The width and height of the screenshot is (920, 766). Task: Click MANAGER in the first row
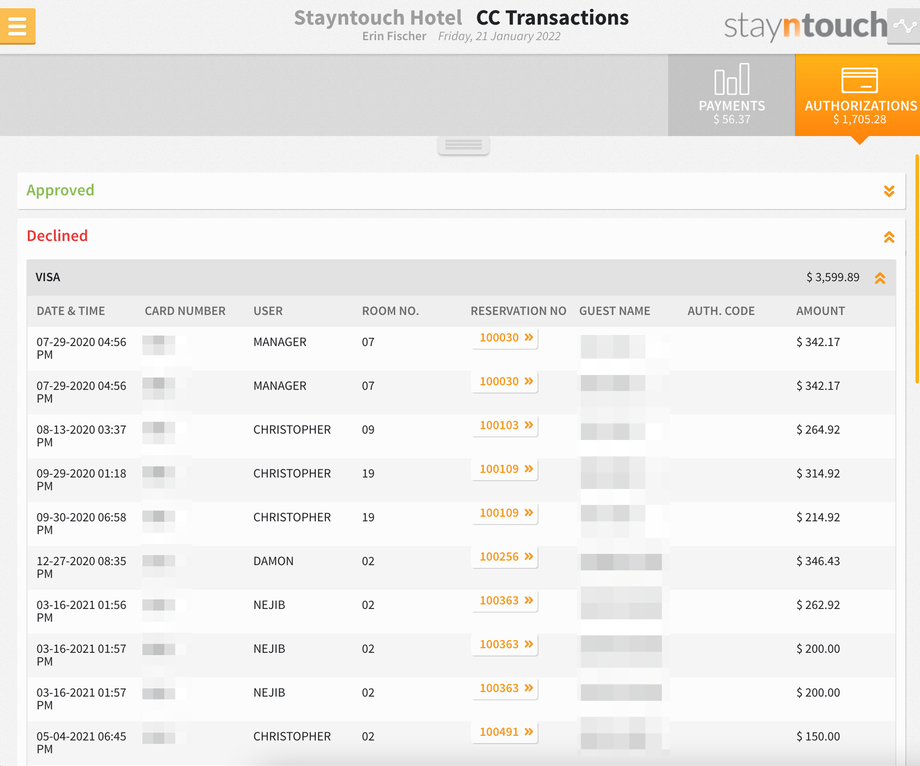coord(280,342)
